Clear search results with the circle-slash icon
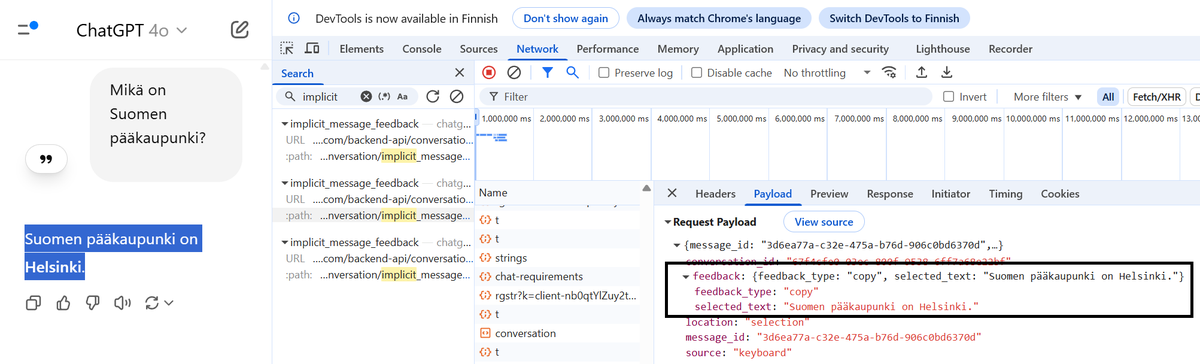The width and height of the screenshot is (1200, 364). [456, 97]
